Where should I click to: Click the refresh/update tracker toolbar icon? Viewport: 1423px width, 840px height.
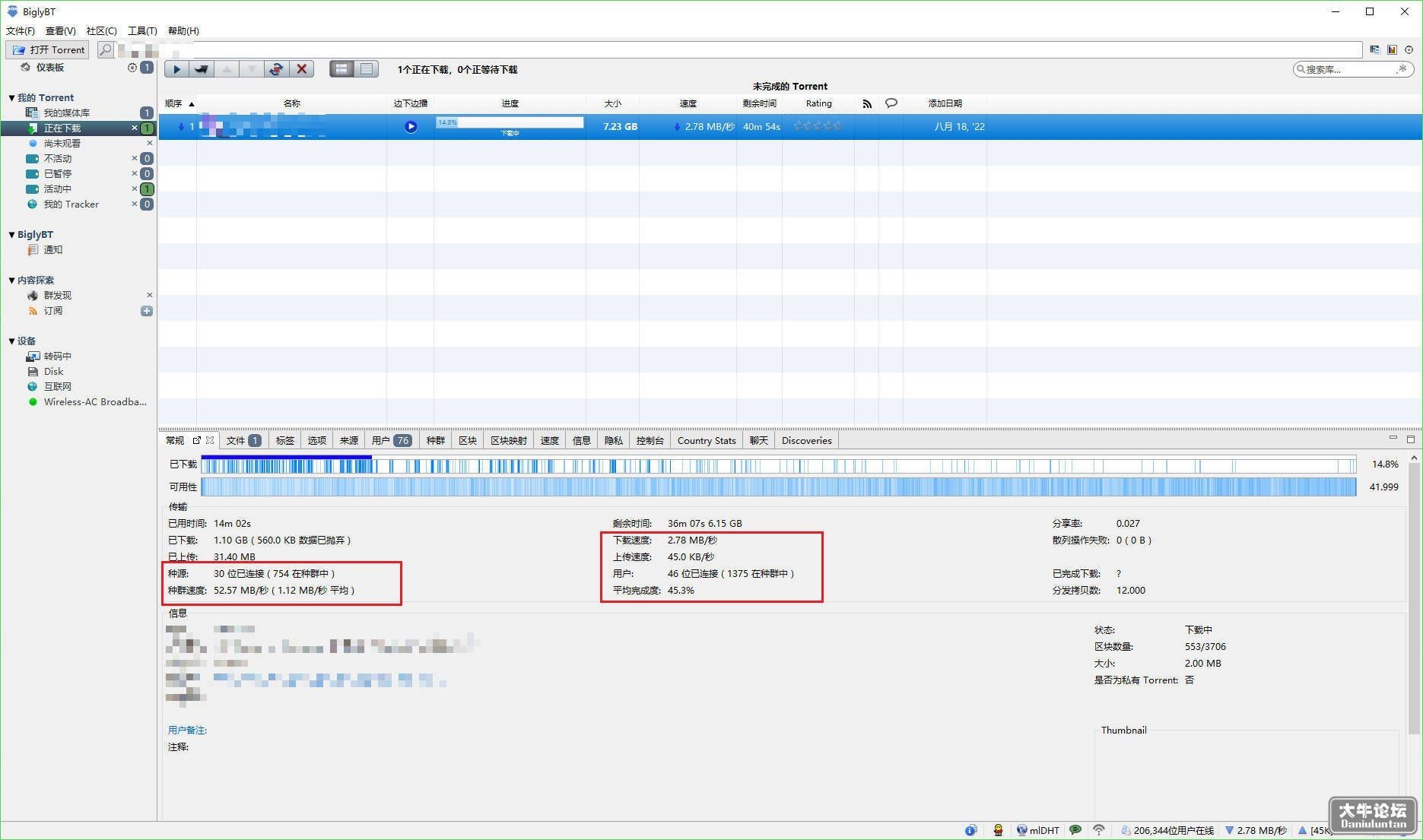click(277, 69)
